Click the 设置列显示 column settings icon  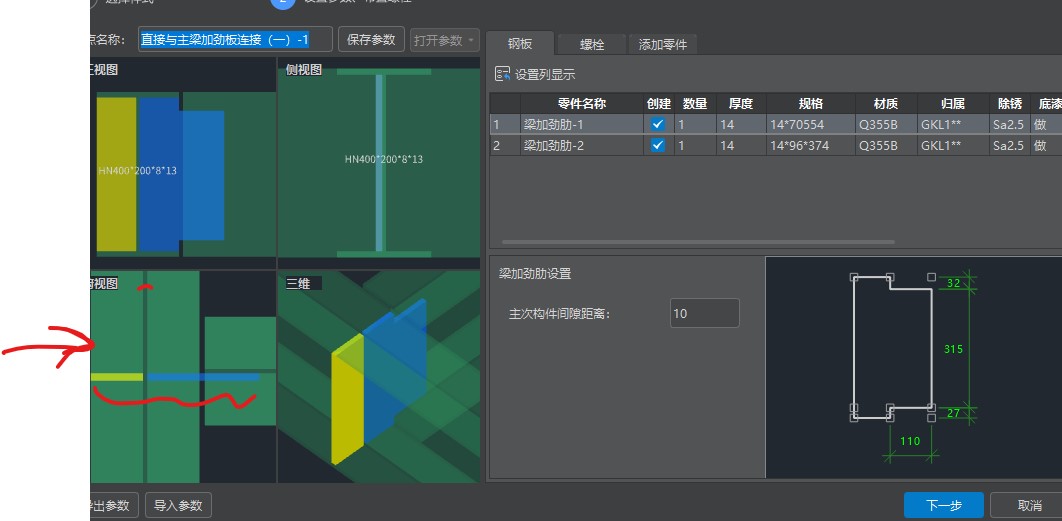coord(503,75)
